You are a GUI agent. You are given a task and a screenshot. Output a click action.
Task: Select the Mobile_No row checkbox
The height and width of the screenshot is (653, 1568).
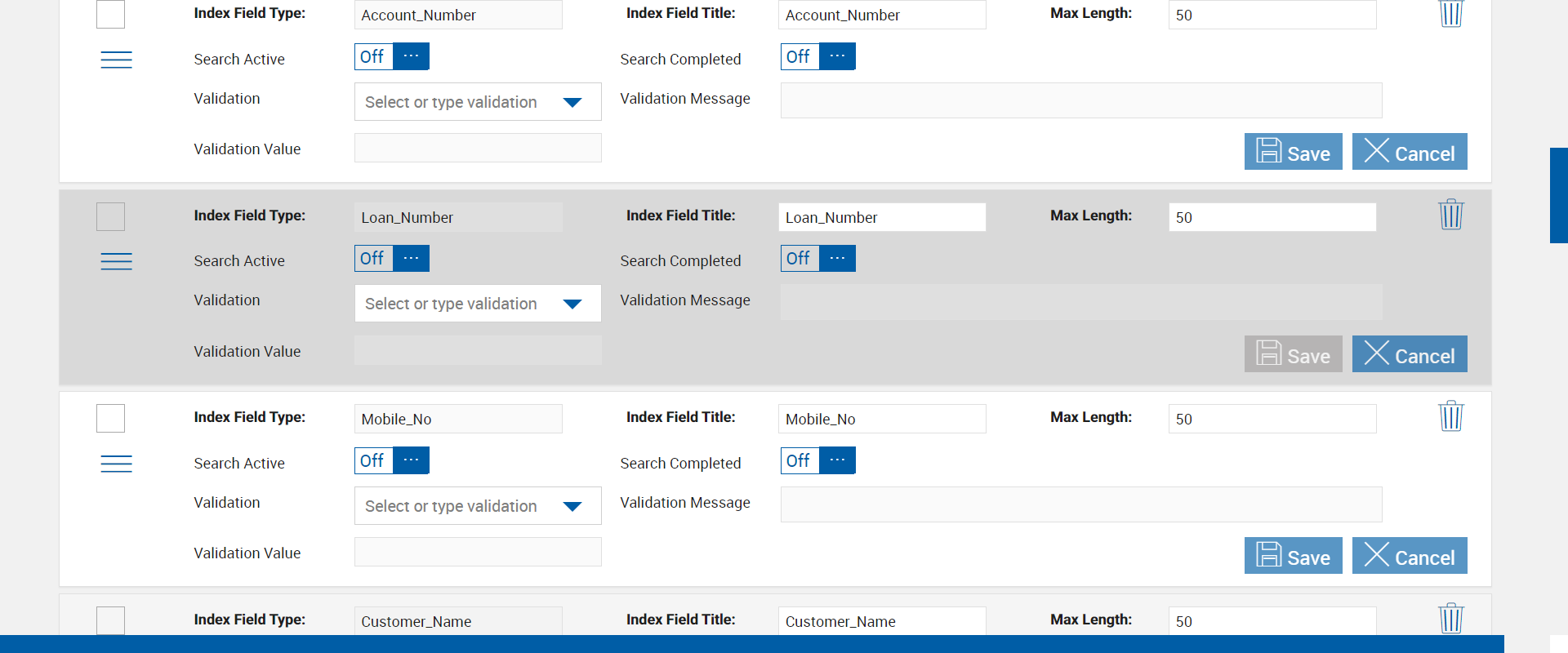click(x=110, y=419)
